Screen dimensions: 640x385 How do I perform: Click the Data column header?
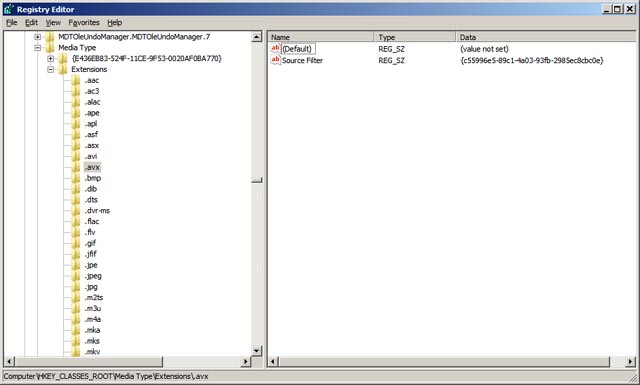[546, 37]
